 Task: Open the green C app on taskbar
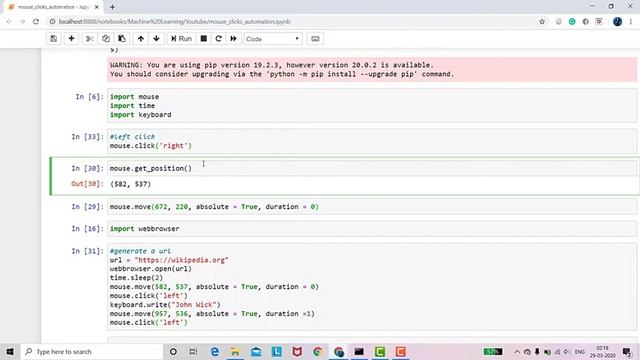click(380, 351)
